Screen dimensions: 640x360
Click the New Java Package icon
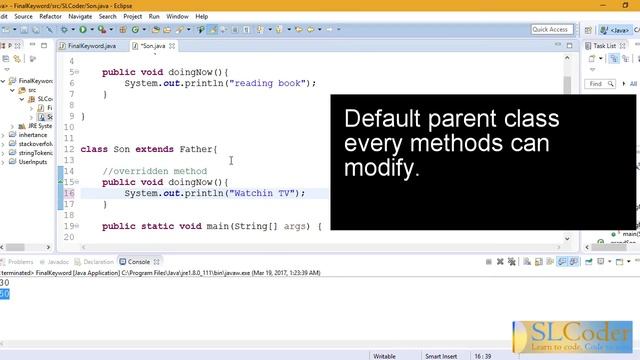[122, 29]
